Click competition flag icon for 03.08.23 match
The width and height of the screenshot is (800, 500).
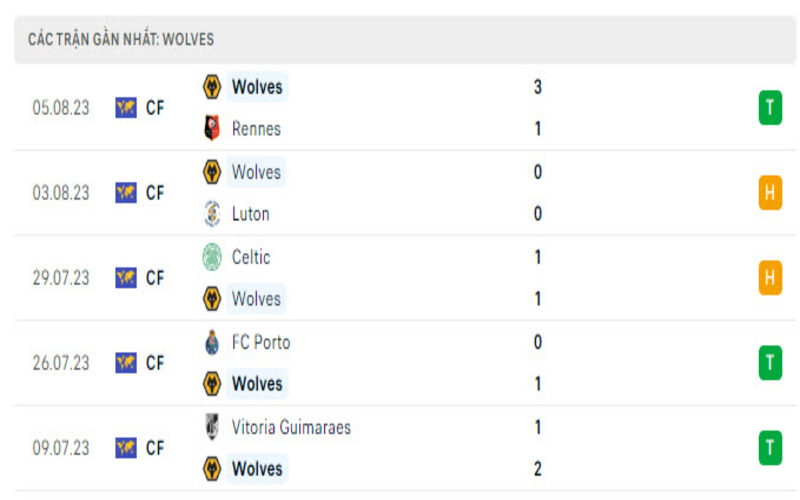tap(126, 193)
